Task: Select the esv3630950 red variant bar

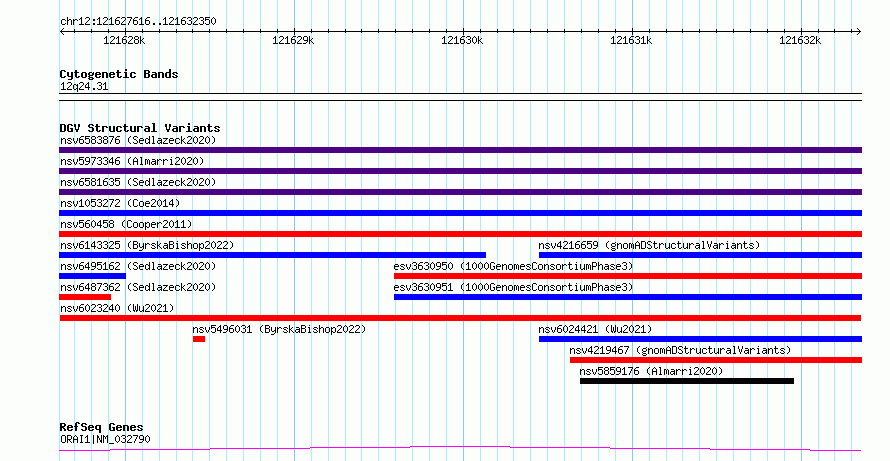Action: [628, 276]
